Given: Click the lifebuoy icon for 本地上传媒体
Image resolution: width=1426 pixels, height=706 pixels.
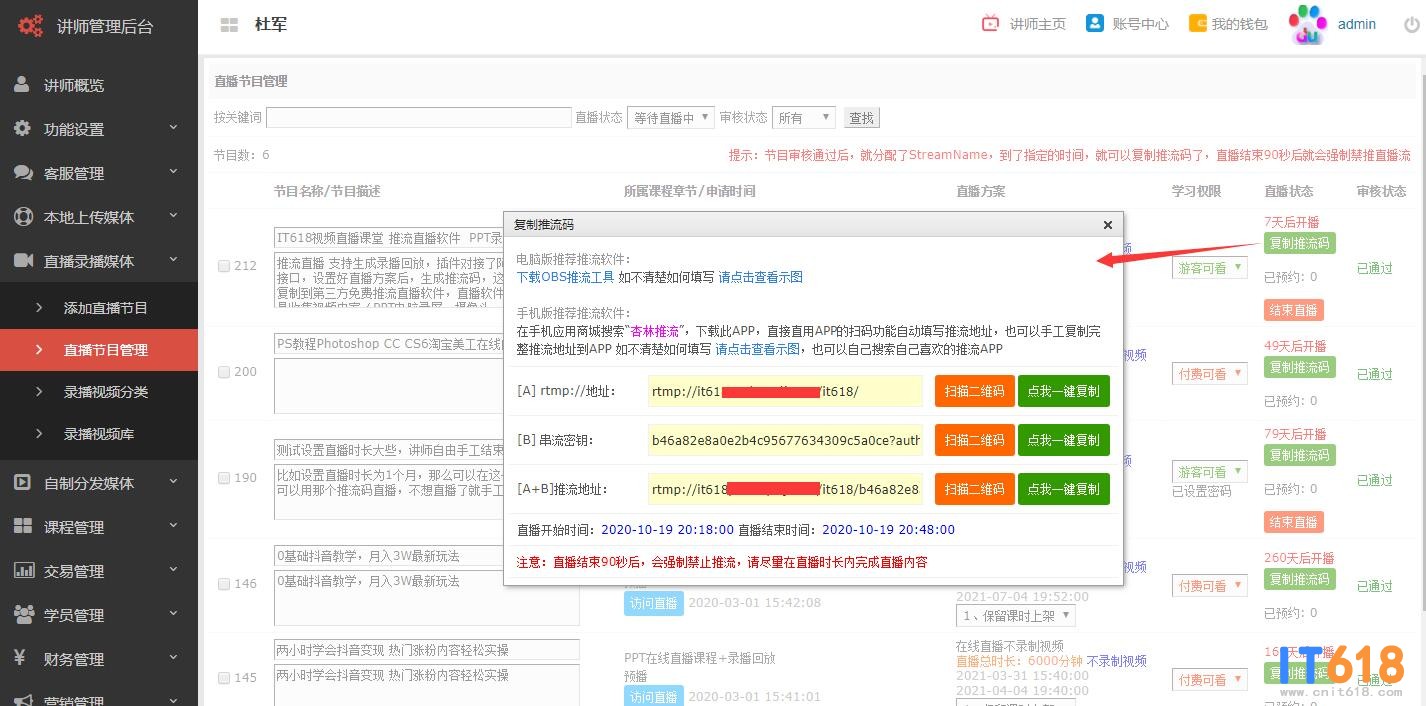Looking at the screenshot, I should [23, 217].
